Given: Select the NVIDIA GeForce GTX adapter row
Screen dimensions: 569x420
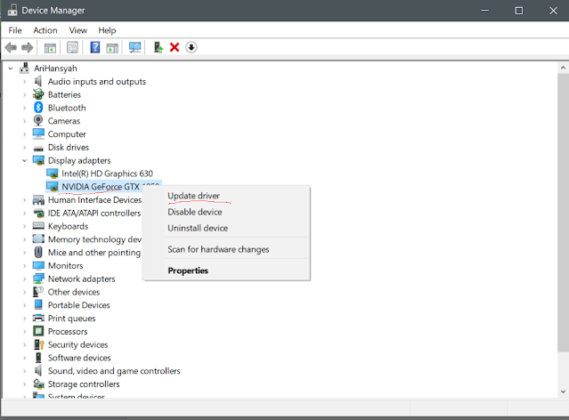Looking at the screenshot, I should point(103,187).
